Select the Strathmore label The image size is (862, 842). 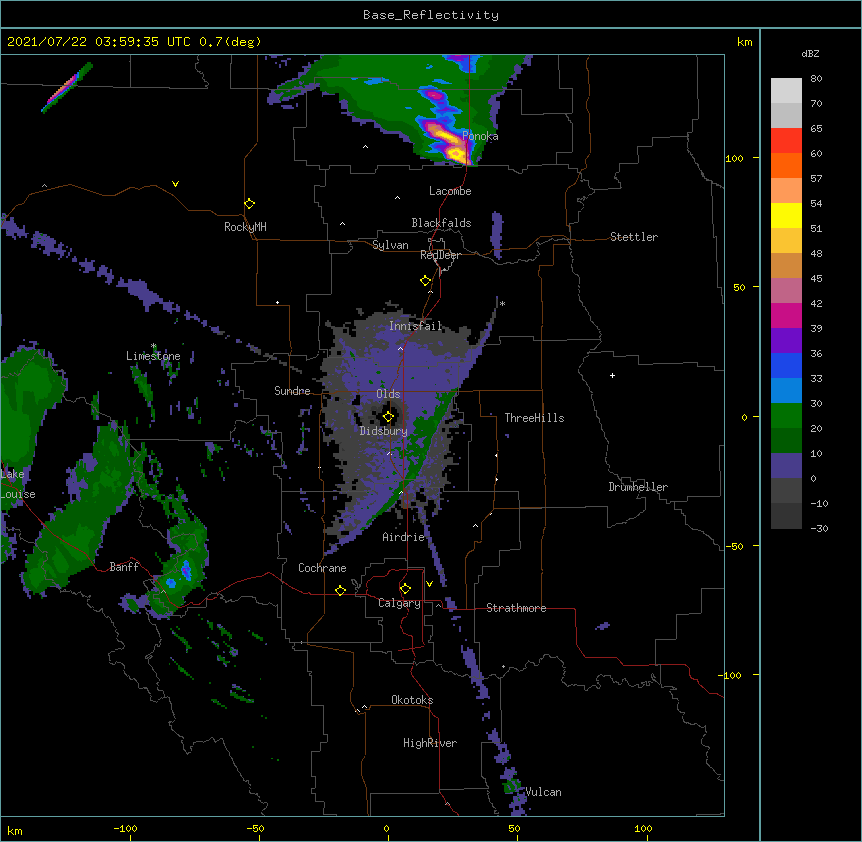pyautogui.click(x=516, y=608)
